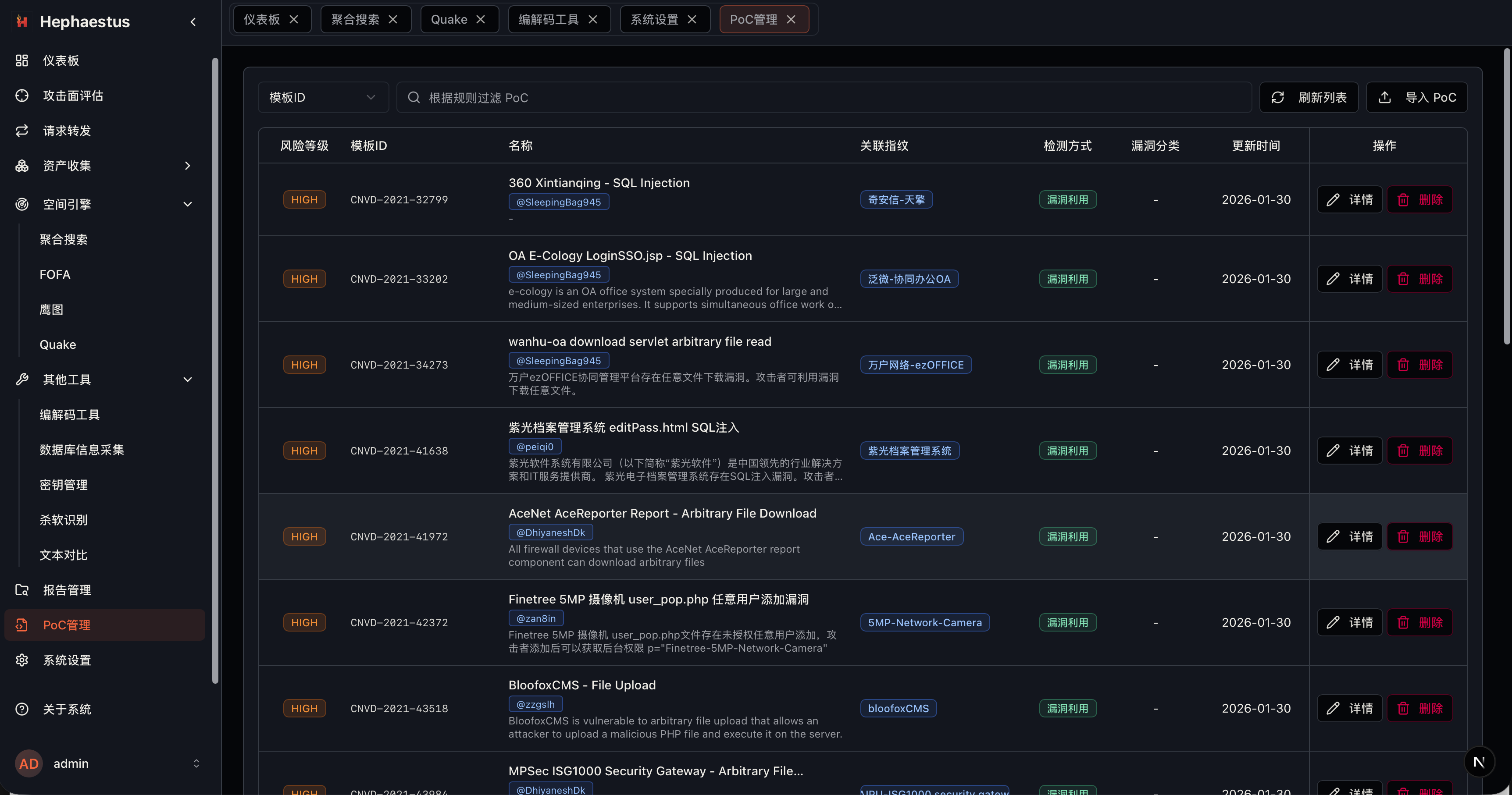Expand the admin account selector at bottom
This screenshot has height=795, width=1512.
pos(196,763)
